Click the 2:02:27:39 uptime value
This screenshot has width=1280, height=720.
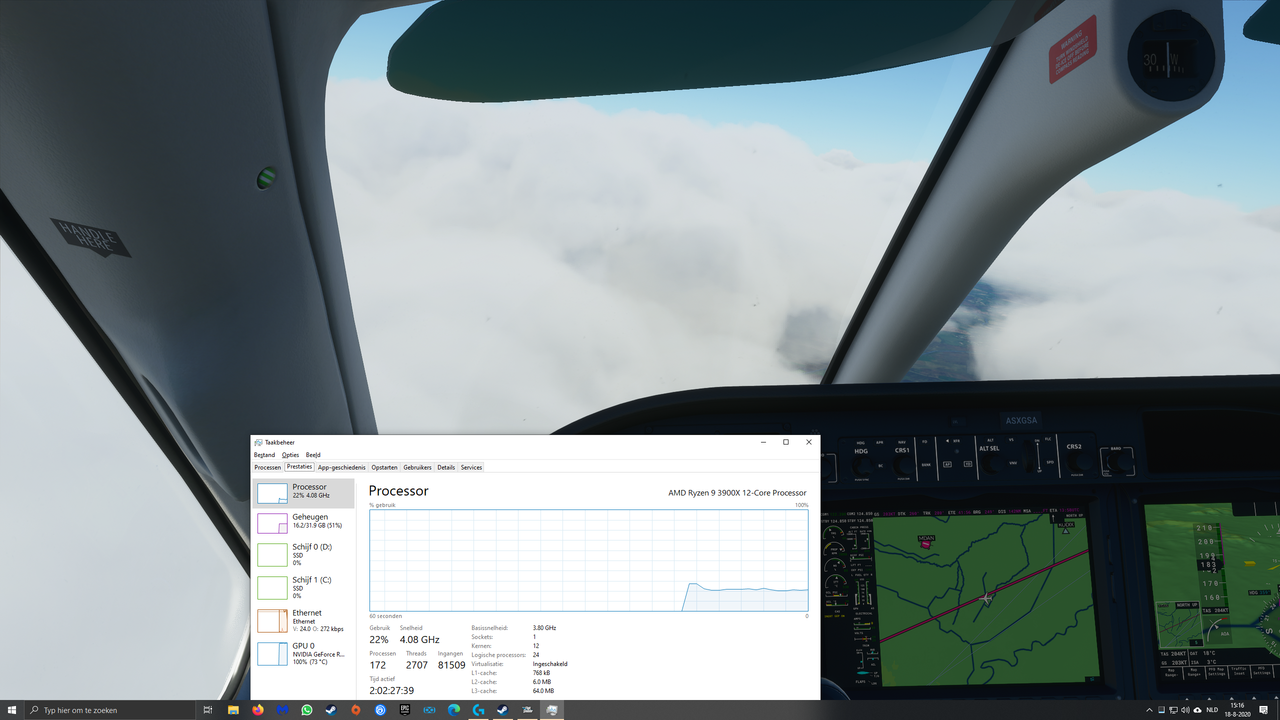pyautogui.click(x=392, y=691)
